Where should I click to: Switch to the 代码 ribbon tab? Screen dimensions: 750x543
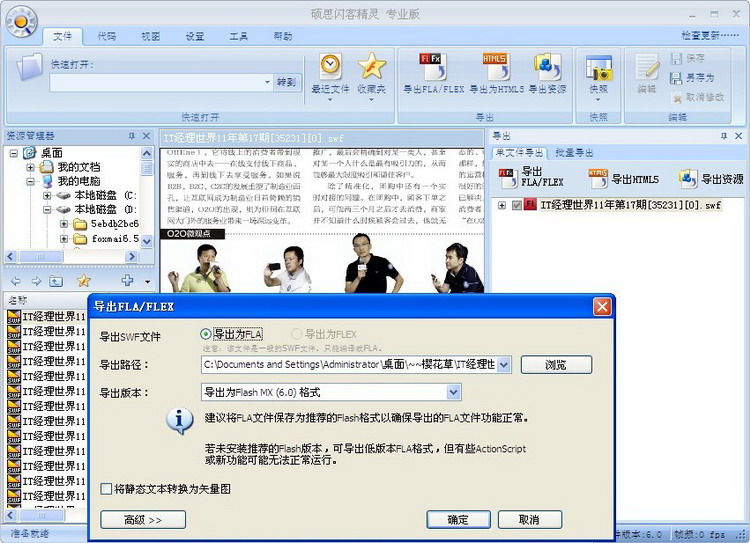coord(106,36)
